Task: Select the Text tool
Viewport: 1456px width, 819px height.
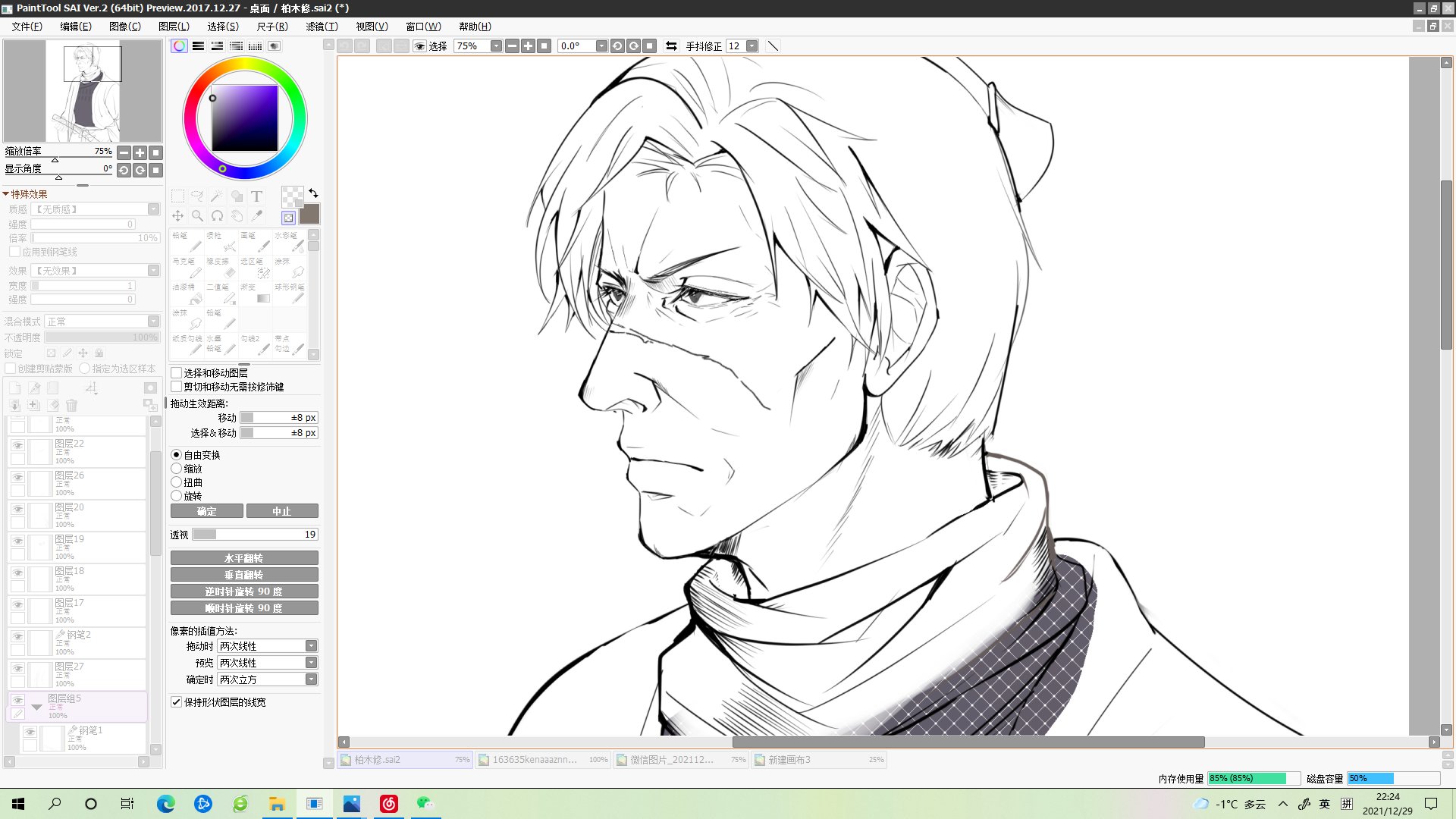Action: click(x=256, y=196)
